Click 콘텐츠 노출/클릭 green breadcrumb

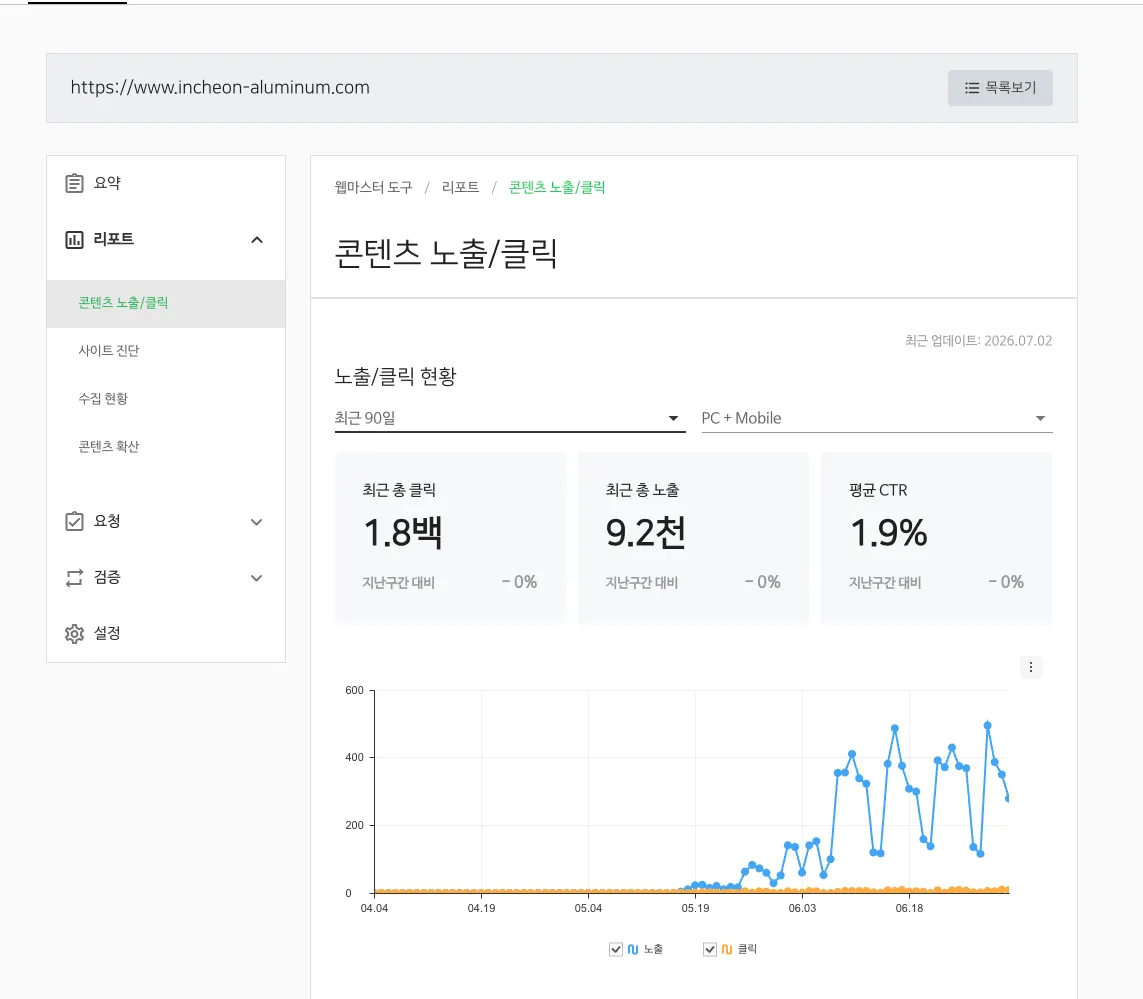[x=557, y=187]
